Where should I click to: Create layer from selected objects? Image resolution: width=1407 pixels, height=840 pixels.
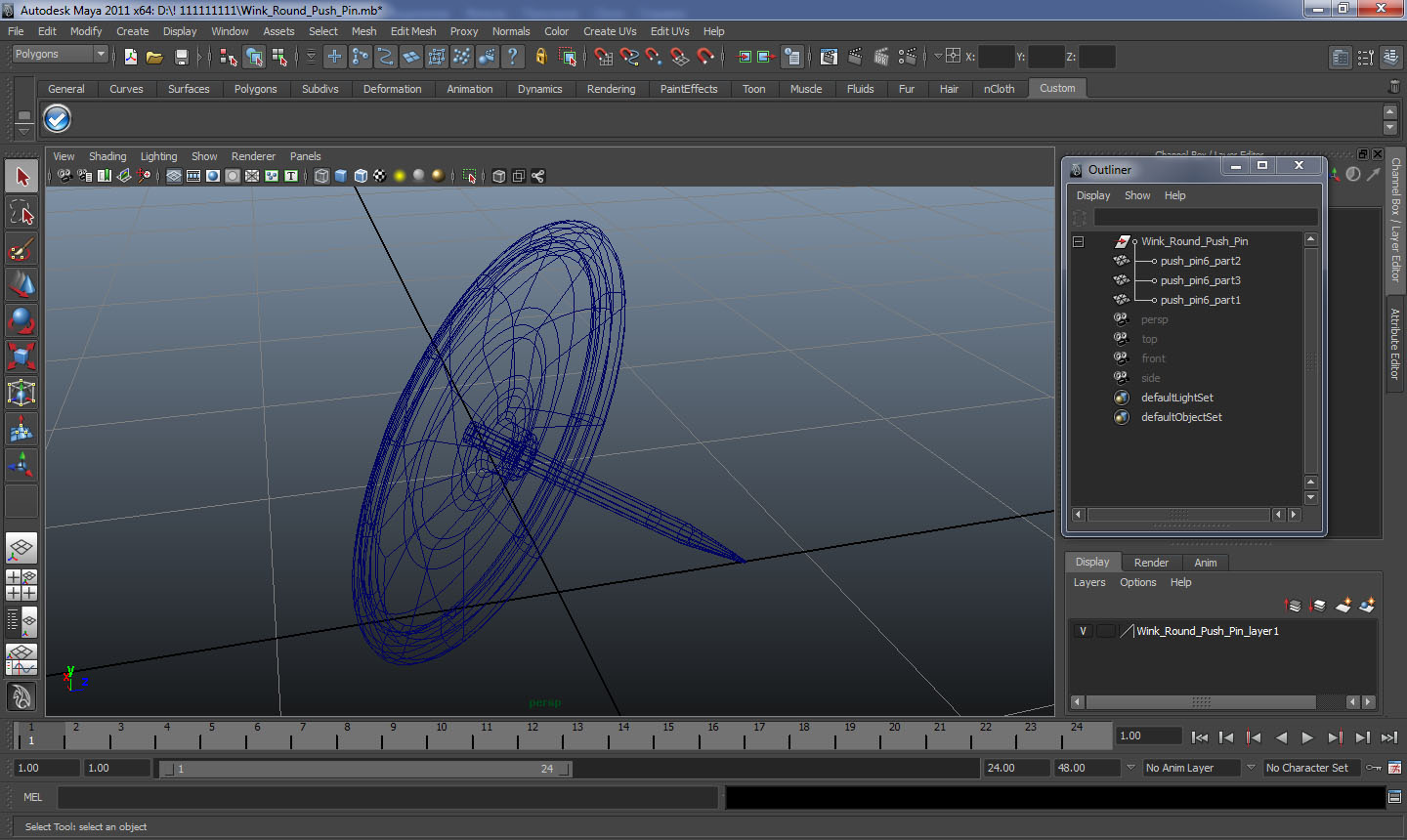[x=1367, y=606]
